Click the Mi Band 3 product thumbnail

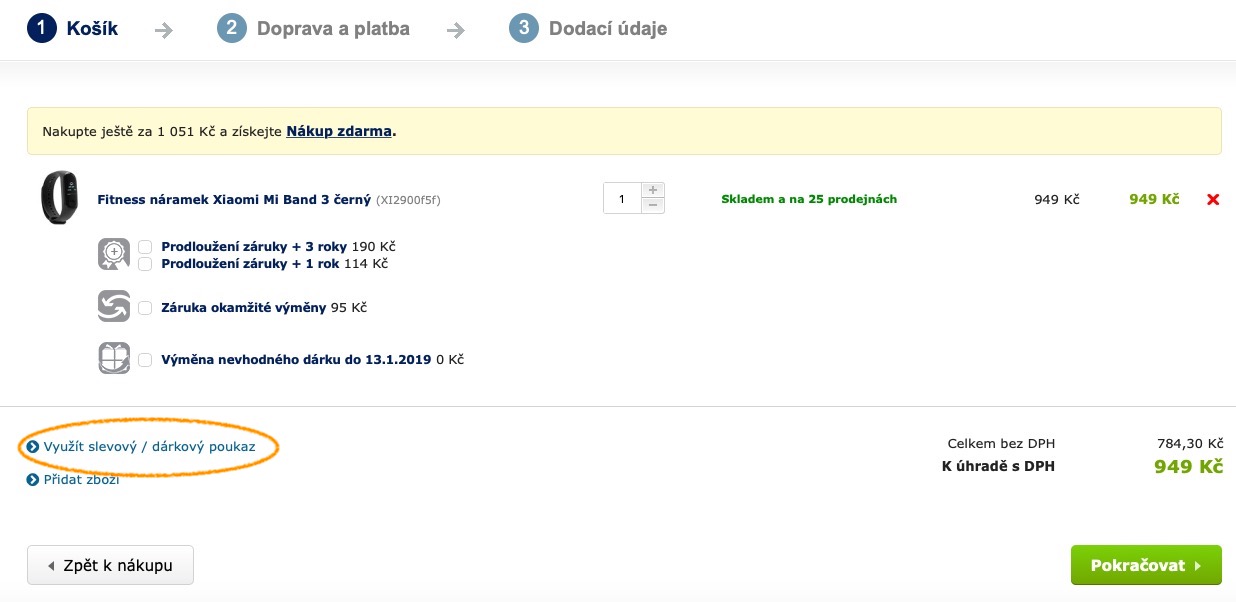pos(59,198)
